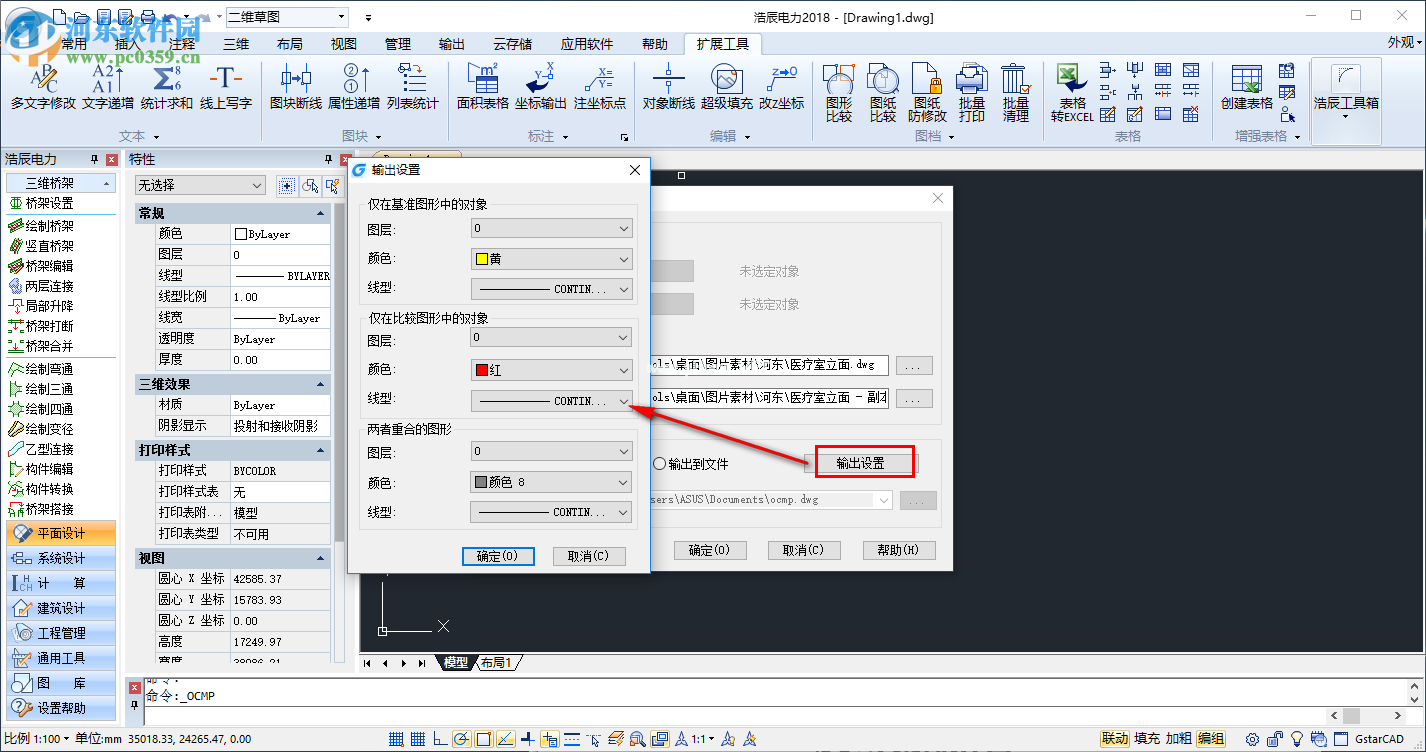Use the 对象断线 tool

pos(668,87)
